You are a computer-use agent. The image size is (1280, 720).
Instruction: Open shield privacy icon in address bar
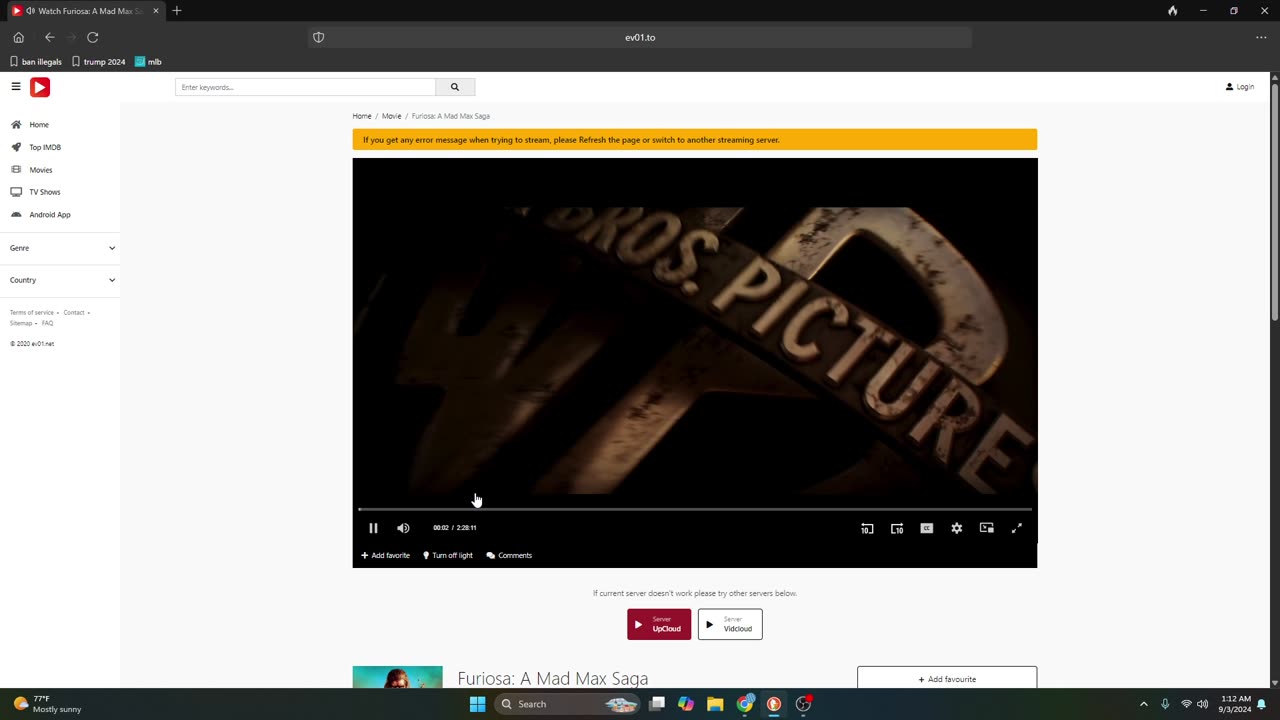tap(319, 37)
